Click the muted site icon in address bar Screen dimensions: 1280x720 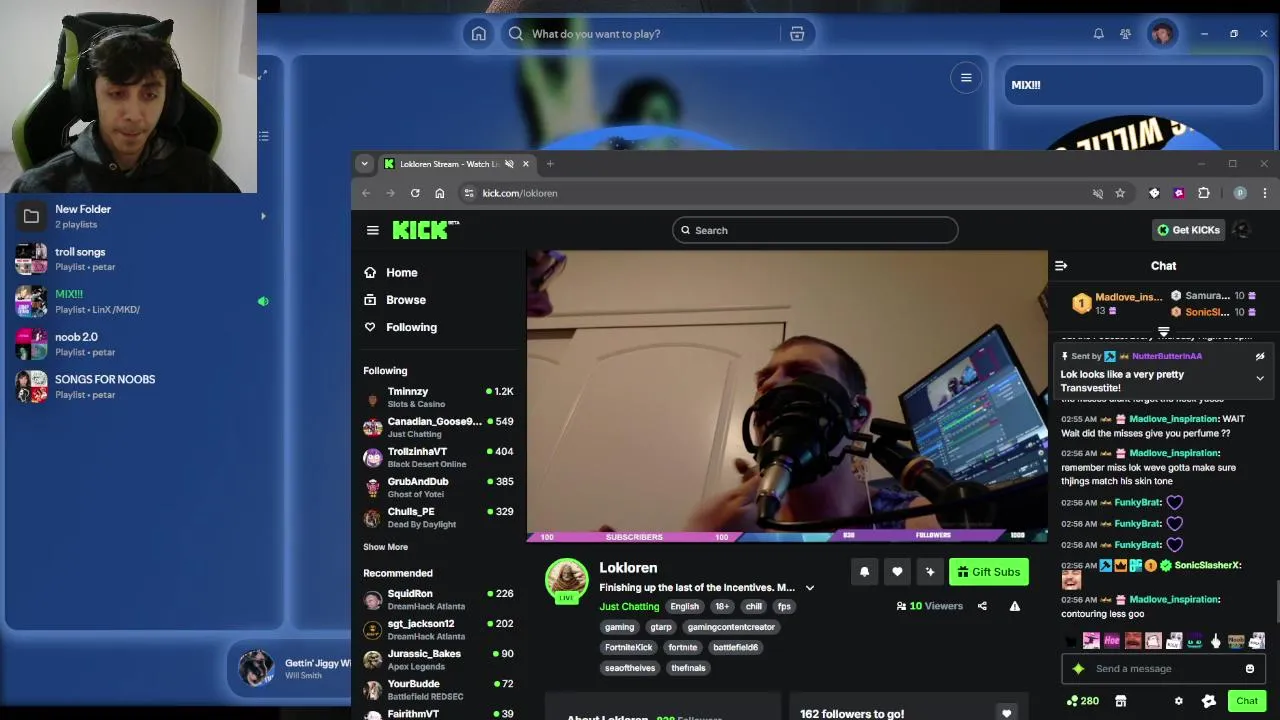tap(1097, 193)
